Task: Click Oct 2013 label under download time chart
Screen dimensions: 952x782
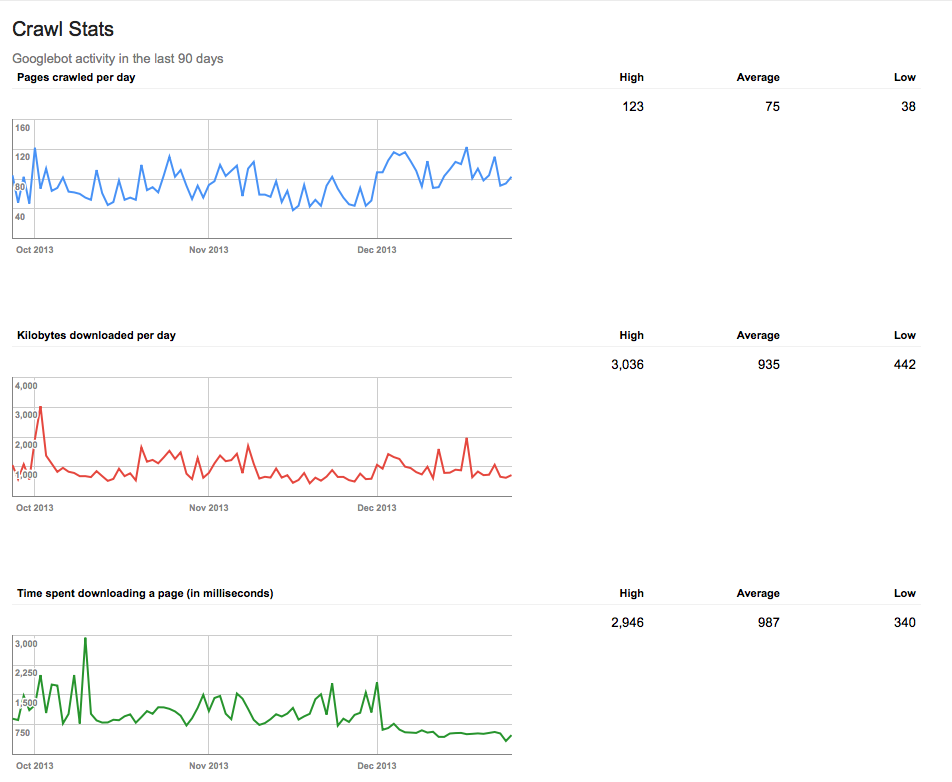Action: pyautogui.click(x=34, y=765)
